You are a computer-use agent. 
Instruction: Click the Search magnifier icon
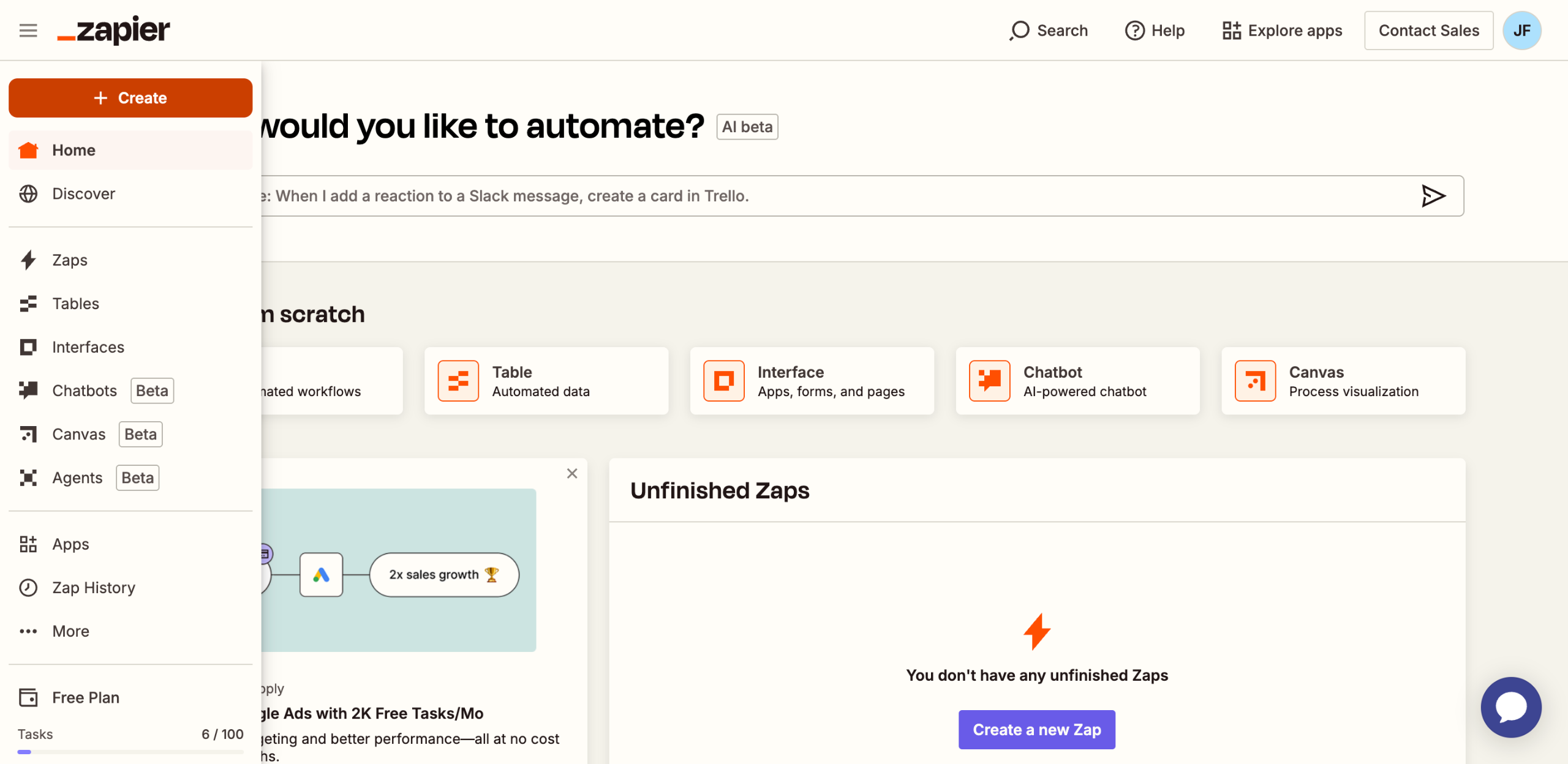point(1019,31)
